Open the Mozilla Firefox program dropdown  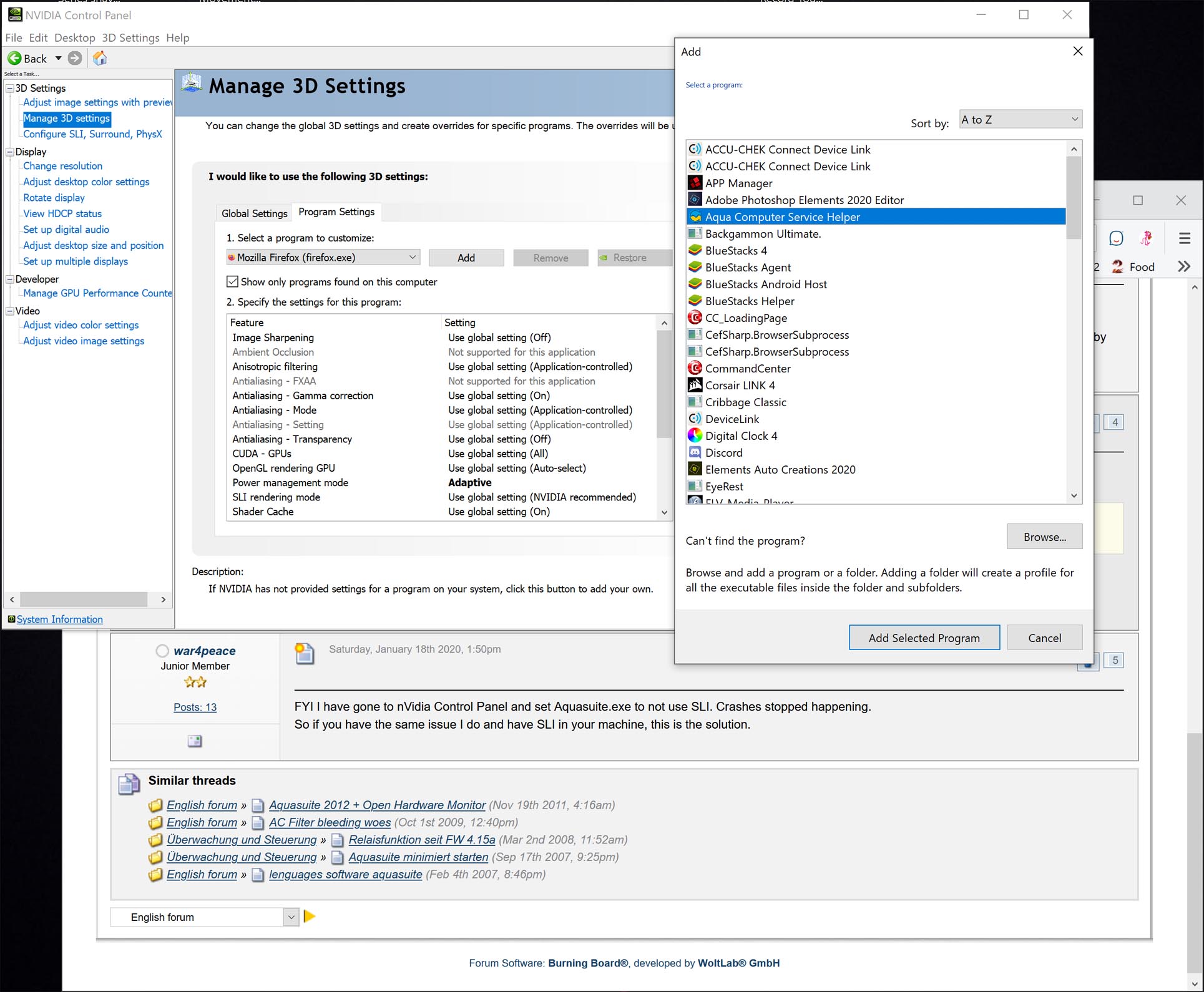(323, 257)
